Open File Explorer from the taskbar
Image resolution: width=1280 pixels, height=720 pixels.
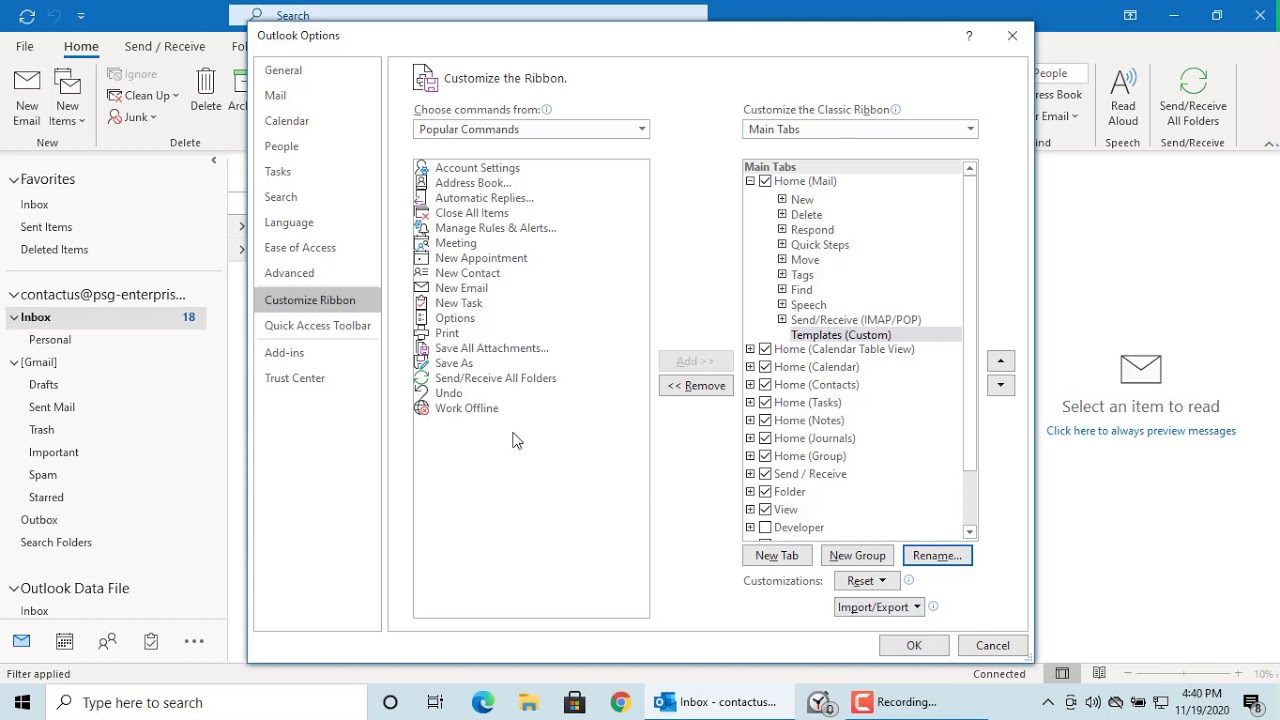[529, 702]
